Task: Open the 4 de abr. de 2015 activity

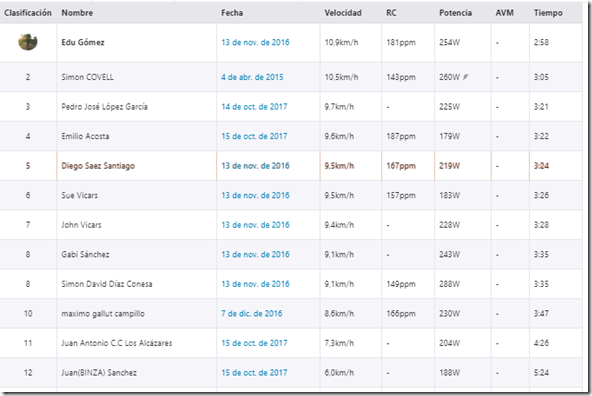Action: [252, 77]
